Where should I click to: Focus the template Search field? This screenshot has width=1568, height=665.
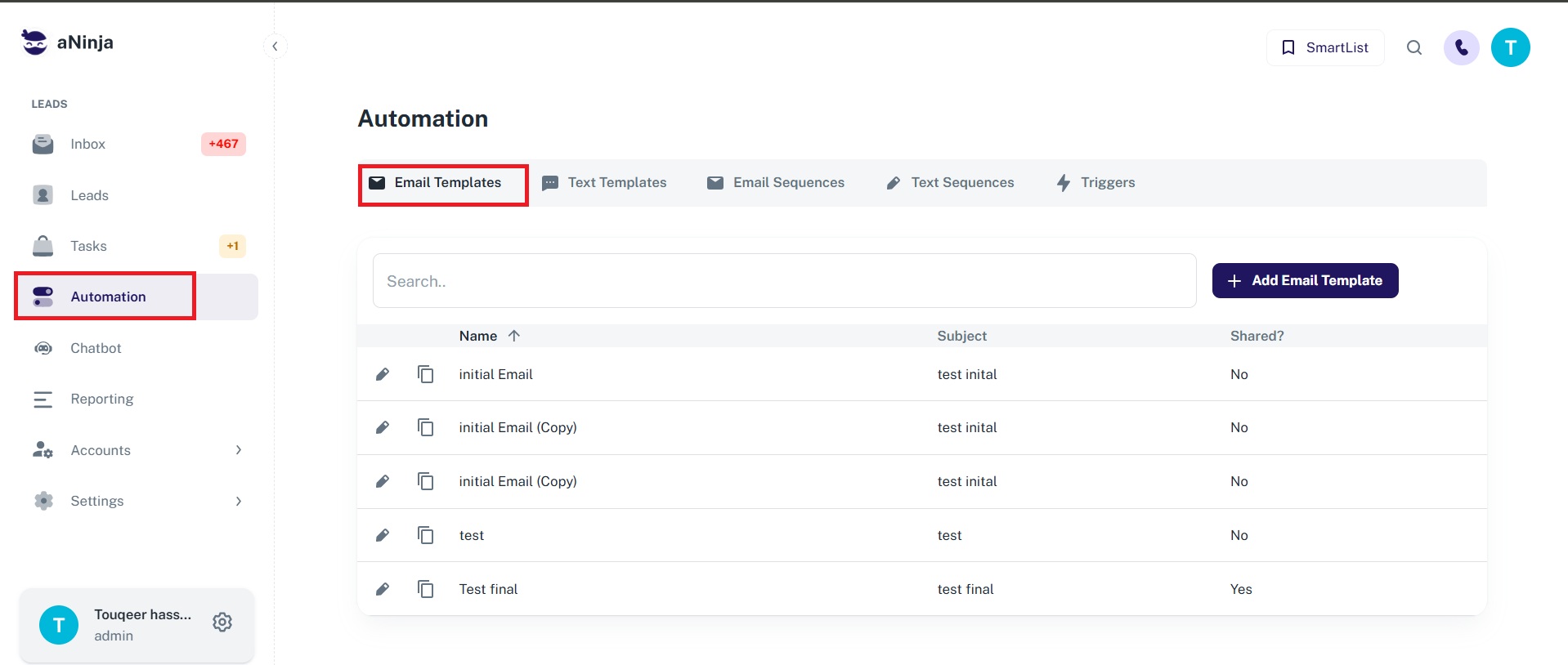pos(784,281)
